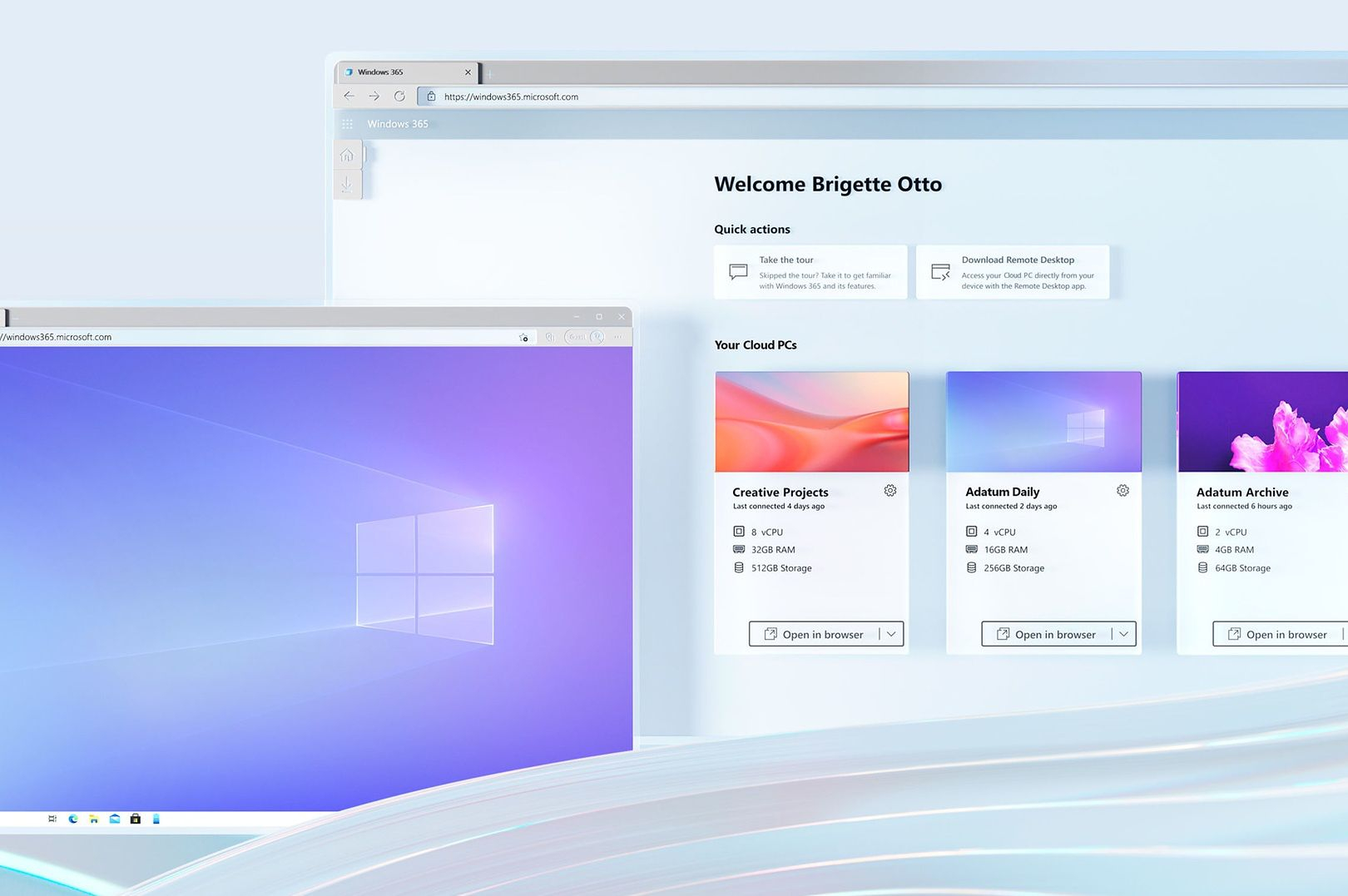Expand Open in browser options for Adatum Daily
Screen dimensions: 1348x896
(x=1123, y=634)
